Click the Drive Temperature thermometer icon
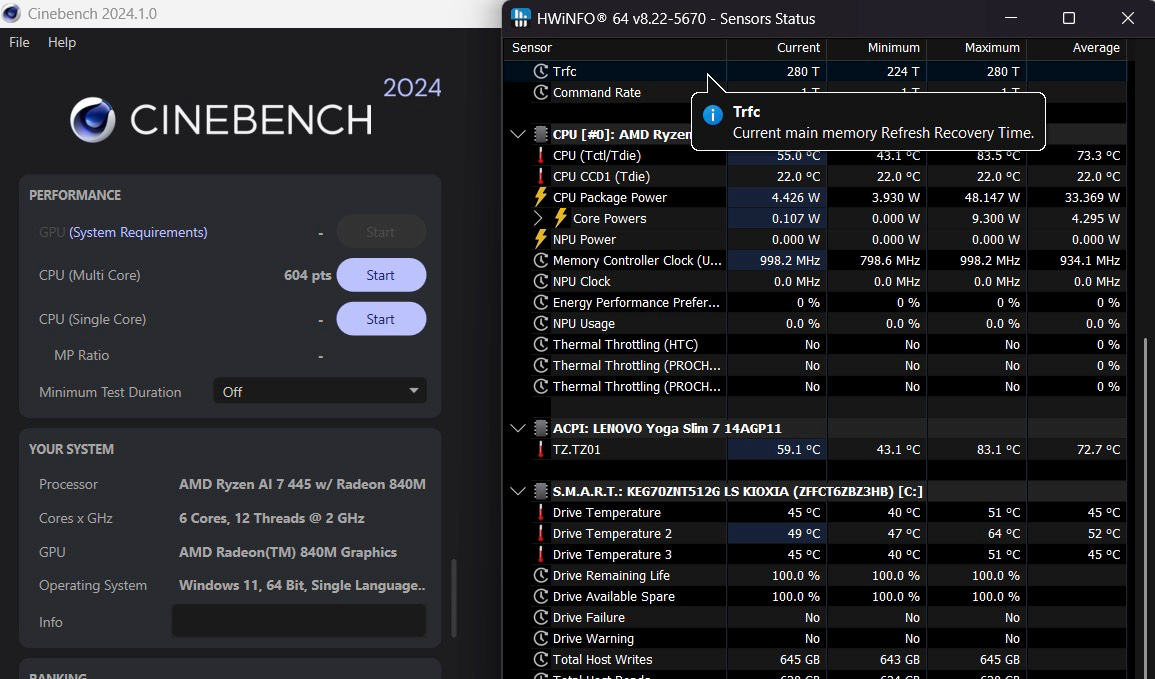Screen dimensions: 1155x679 click(x=541, y=513)
